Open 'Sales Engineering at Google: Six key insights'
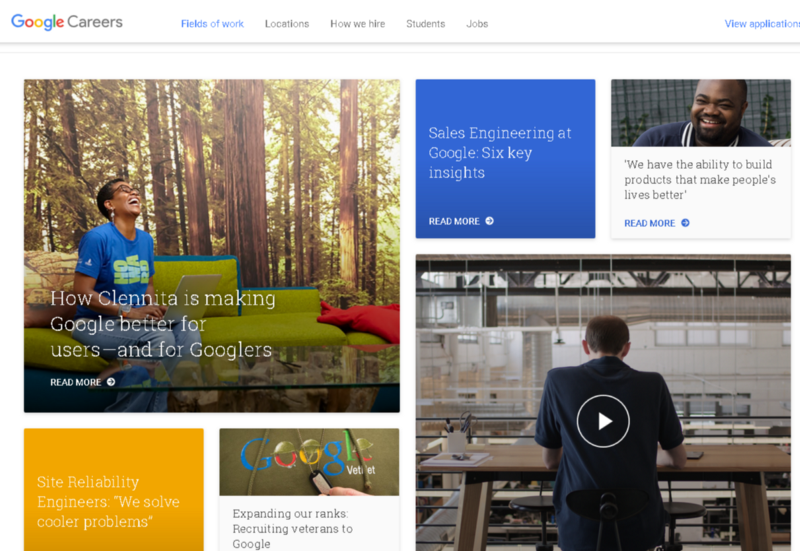 point(500,153)
